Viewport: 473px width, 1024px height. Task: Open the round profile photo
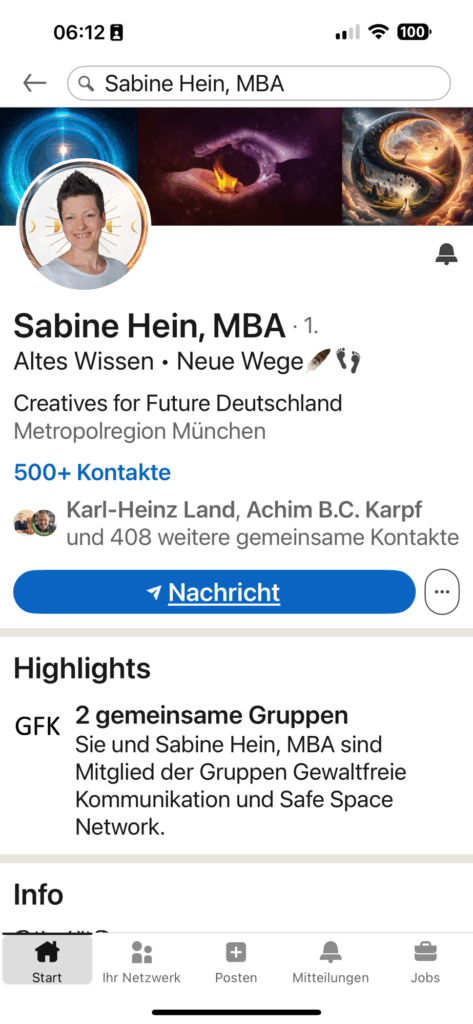click(x=84, y=225)
